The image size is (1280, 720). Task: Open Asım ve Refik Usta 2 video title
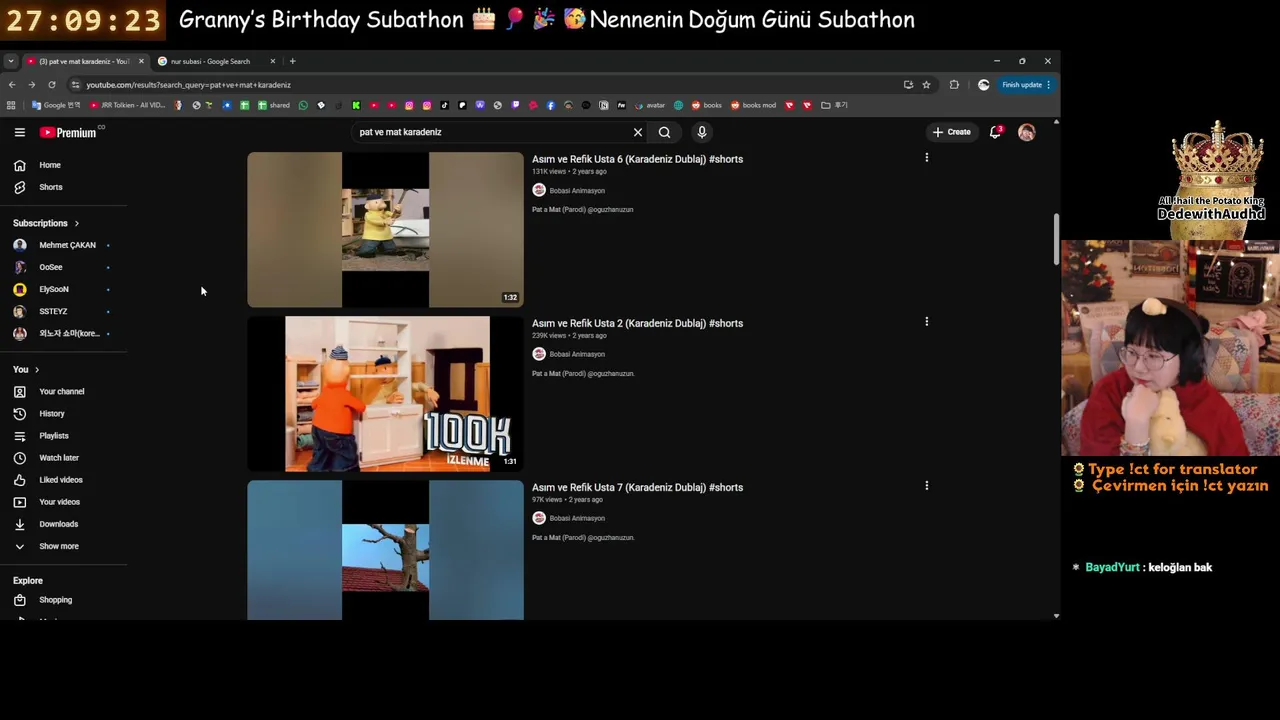(637, 323)
